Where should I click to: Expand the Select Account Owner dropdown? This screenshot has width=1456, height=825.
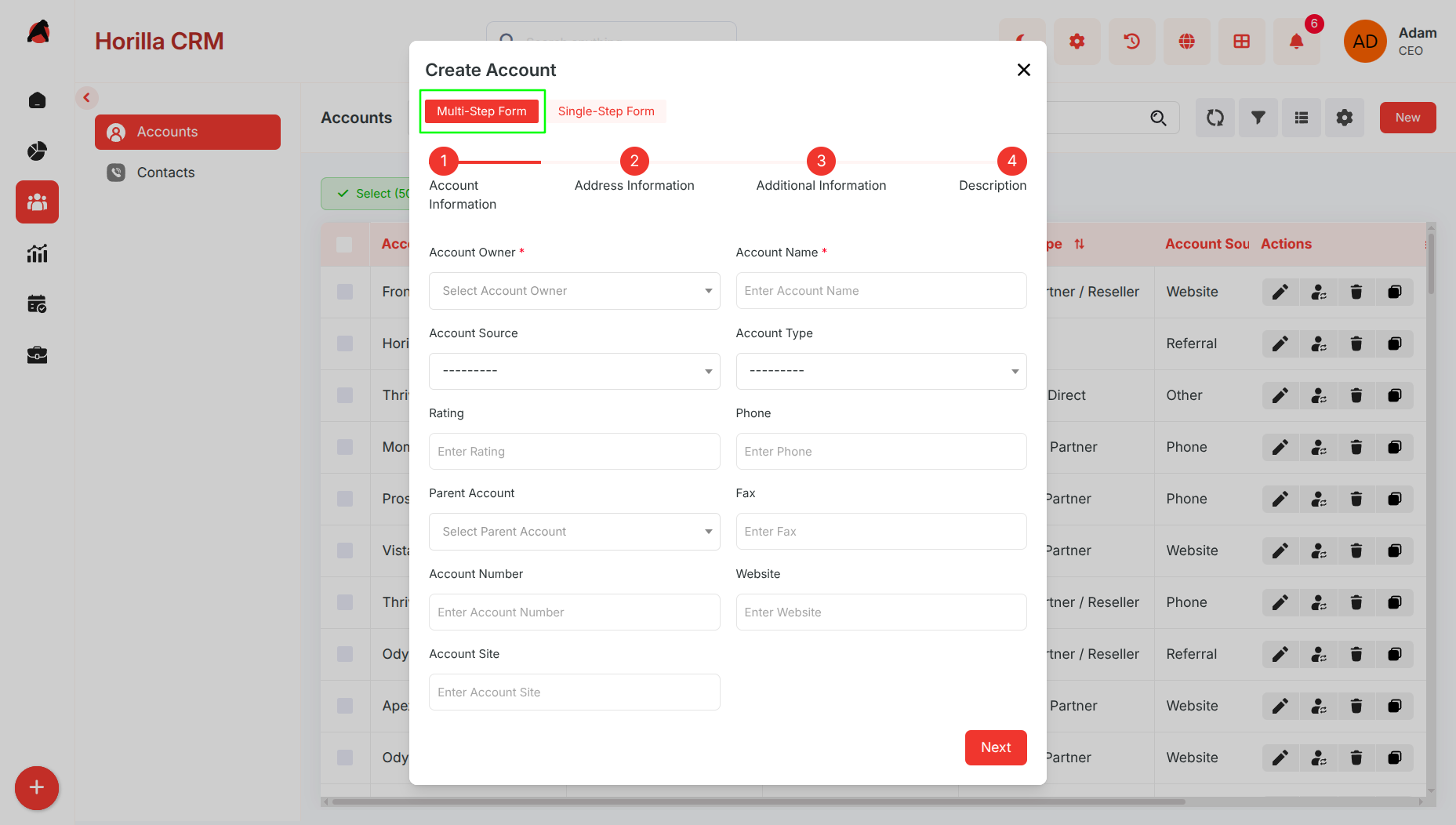(574, 291)
